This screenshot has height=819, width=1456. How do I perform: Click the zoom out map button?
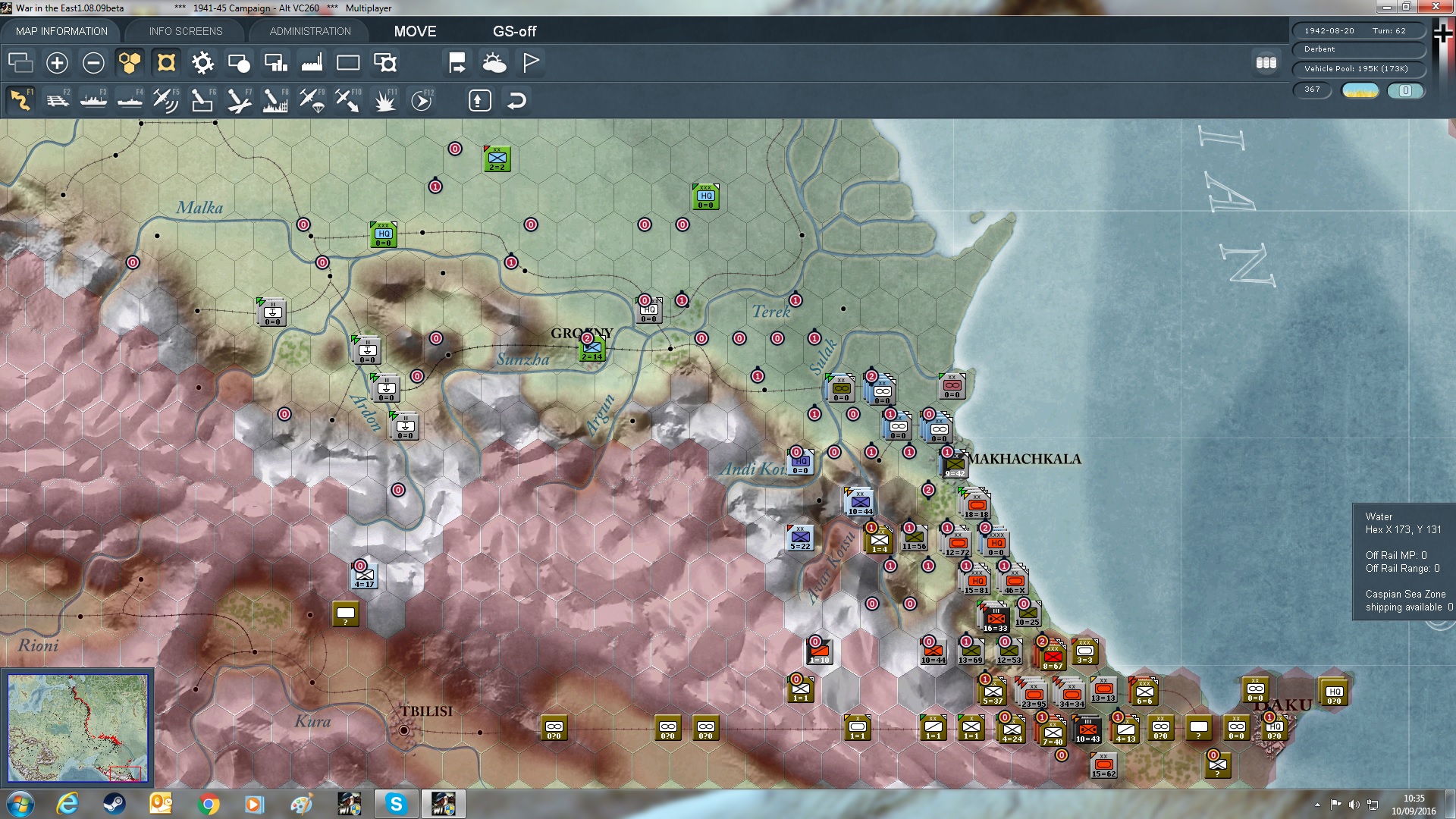[x=93, y=63]
